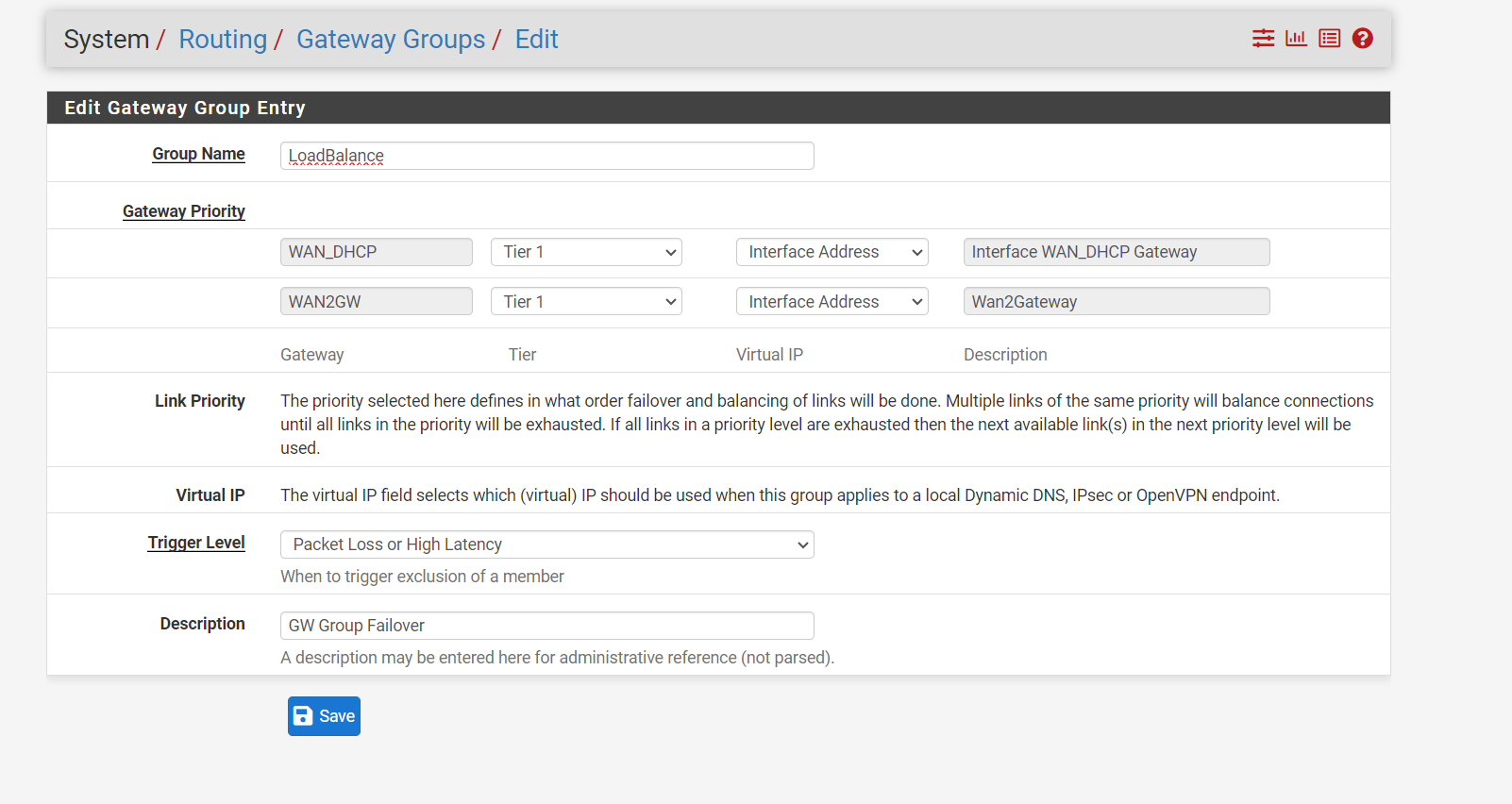Image resolution: width=1512 pixels, height=804 pixels.
Task: Click the Link Priority label
Action: (x=200, y=401)
